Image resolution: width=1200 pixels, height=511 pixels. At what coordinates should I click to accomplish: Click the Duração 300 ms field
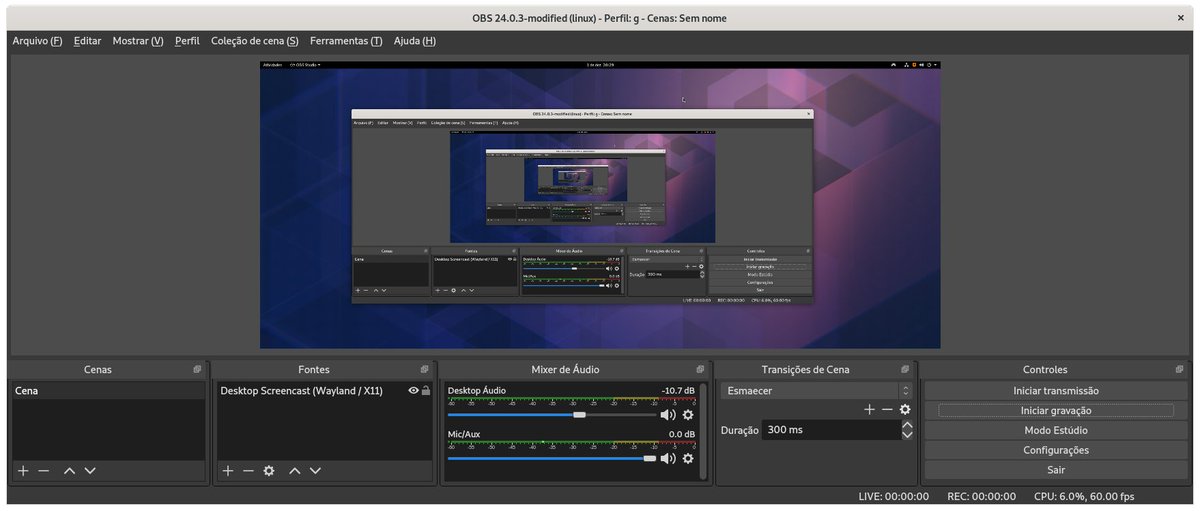[x=830, y=430]
